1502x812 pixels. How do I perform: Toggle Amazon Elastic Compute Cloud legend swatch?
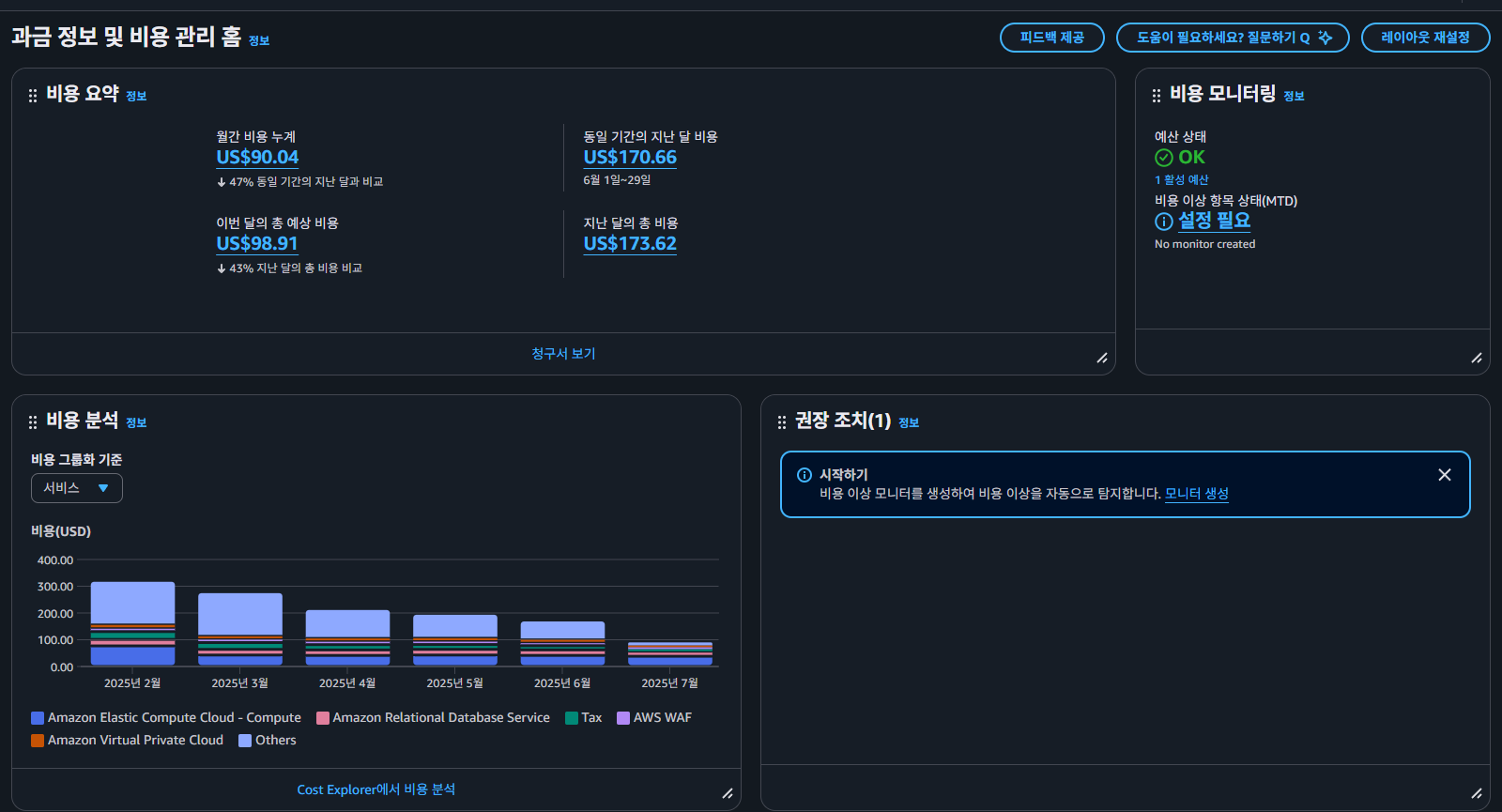(x=38, y=718)
